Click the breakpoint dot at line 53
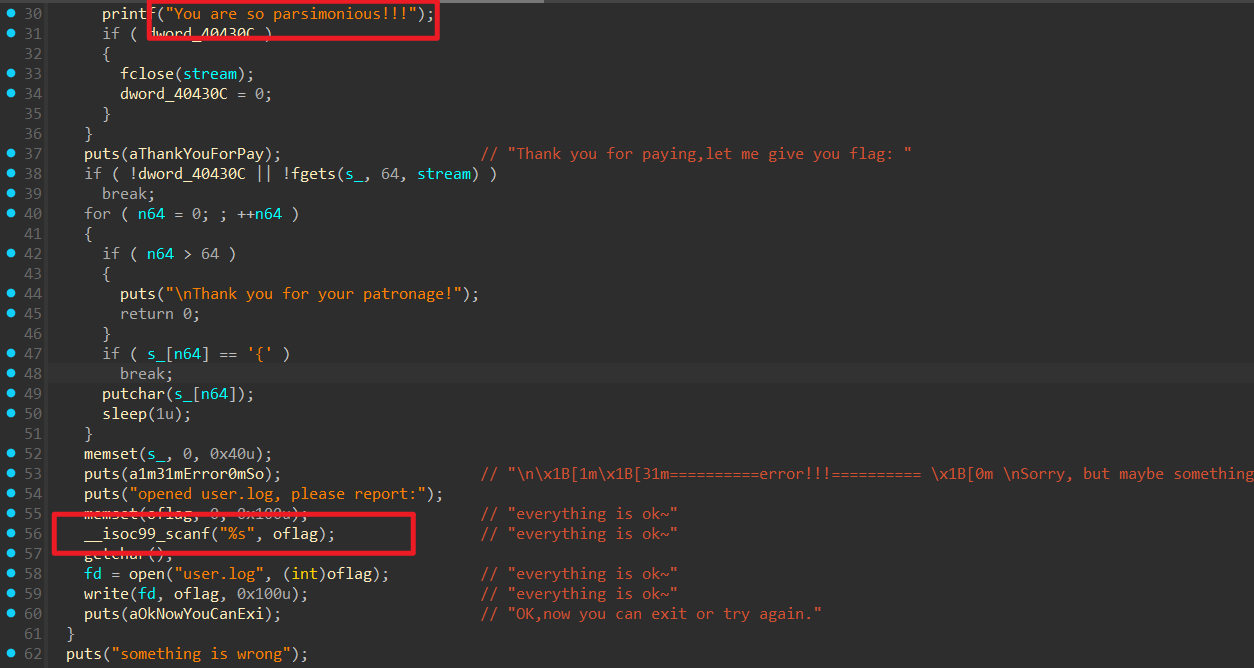1254x668 pixels. [x=10, y=474]
